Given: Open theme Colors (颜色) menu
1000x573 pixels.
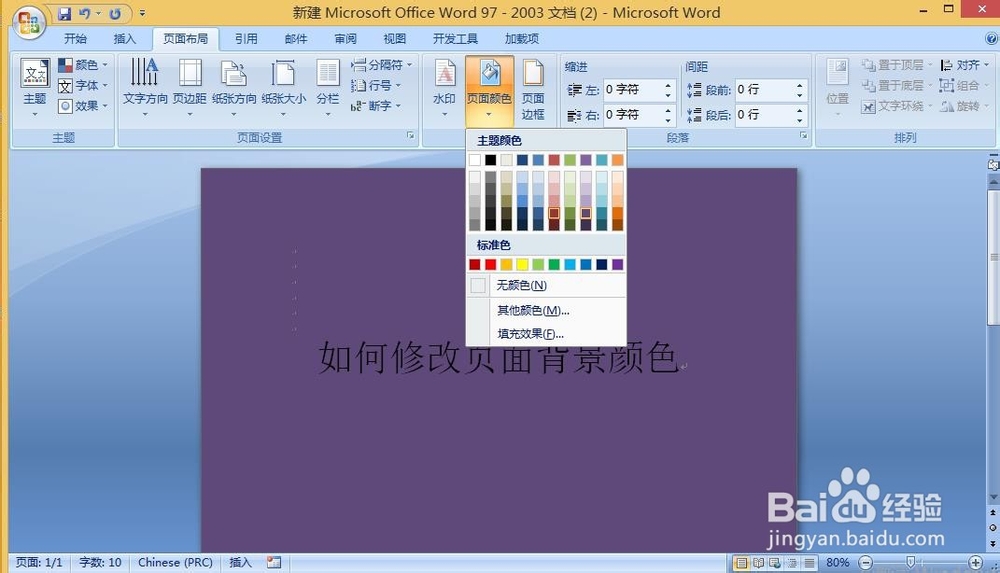Looking at the screenshot, I should (x=83, y=64).
